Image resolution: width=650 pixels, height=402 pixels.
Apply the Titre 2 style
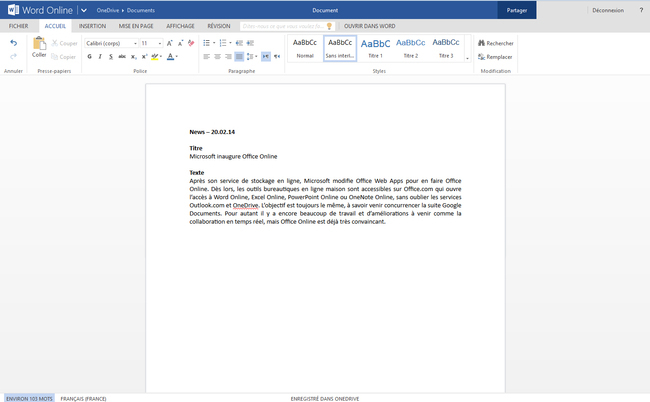[410, 48]
